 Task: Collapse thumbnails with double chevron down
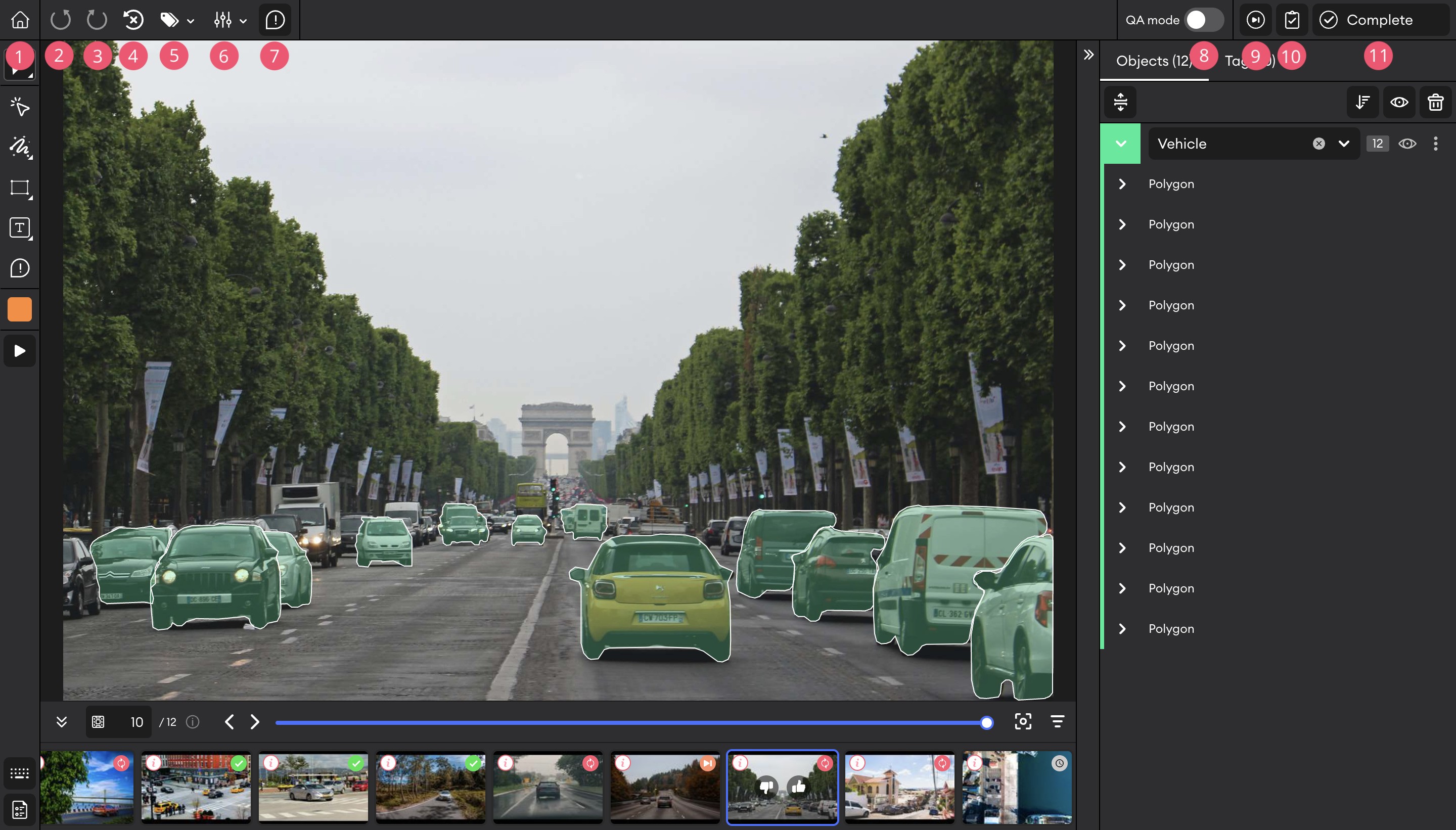pos(62,722)
